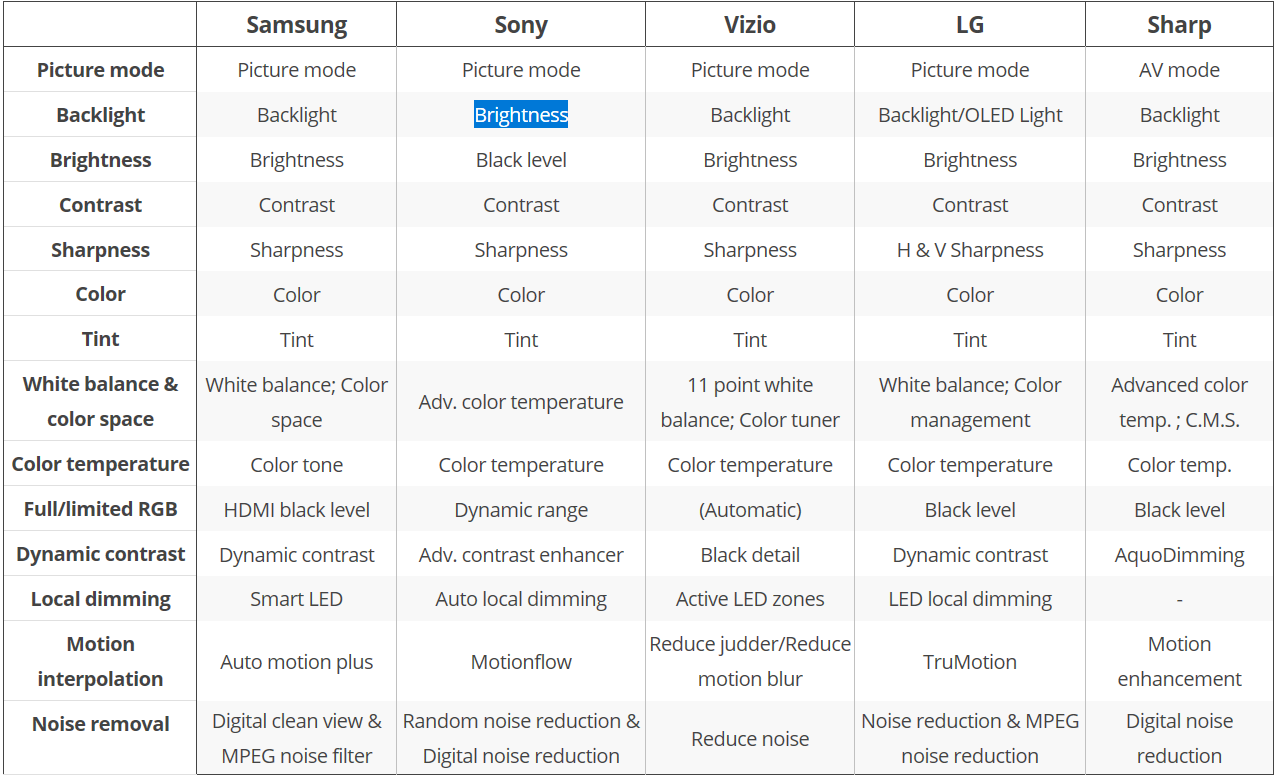
Task: Select the Black level cell under Sony
Action: pyautogui.click(x=521, y=160)
